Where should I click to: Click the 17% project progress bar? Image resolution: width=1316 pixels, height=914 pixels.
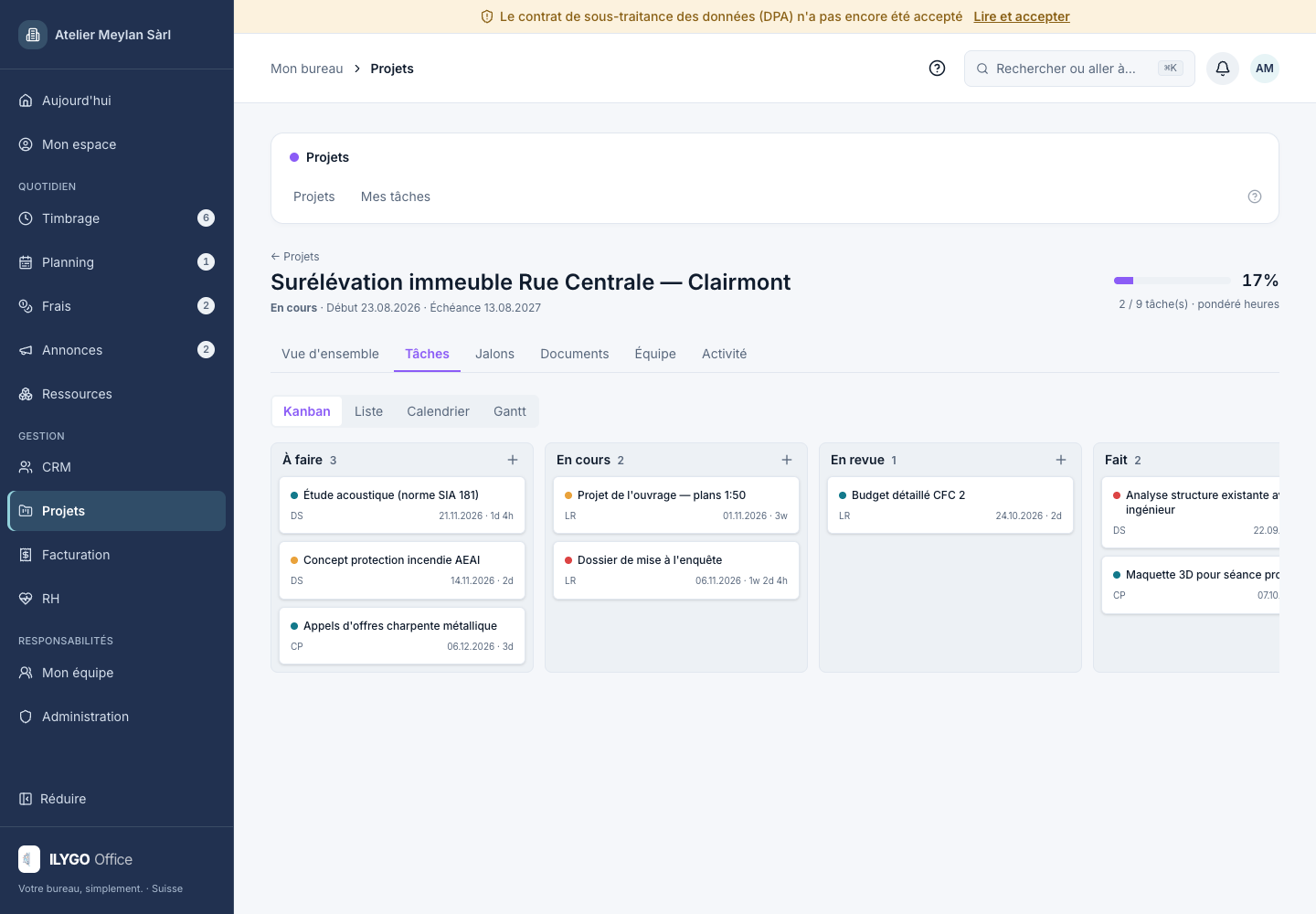[x=1173, y=281]
